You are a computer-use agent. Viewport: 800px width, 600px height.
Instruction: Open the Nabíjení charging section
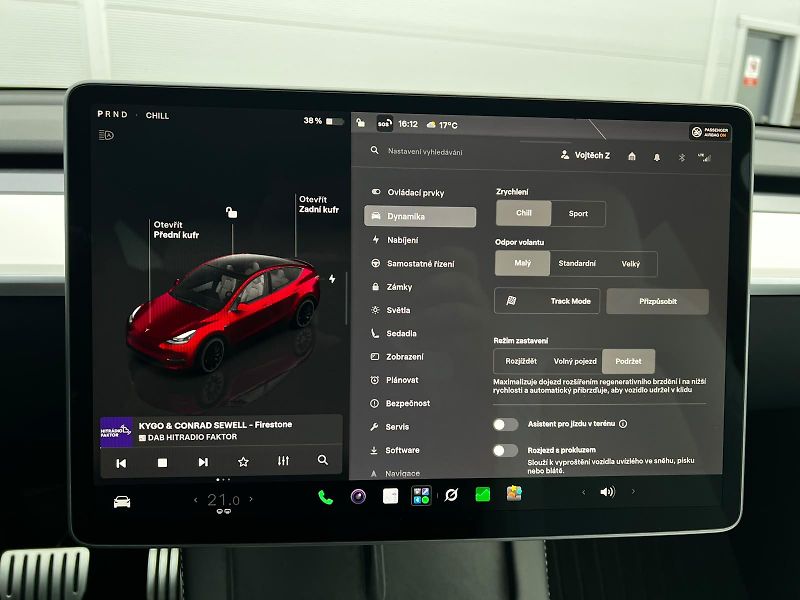pyautogui.click(x=396, y=240)
